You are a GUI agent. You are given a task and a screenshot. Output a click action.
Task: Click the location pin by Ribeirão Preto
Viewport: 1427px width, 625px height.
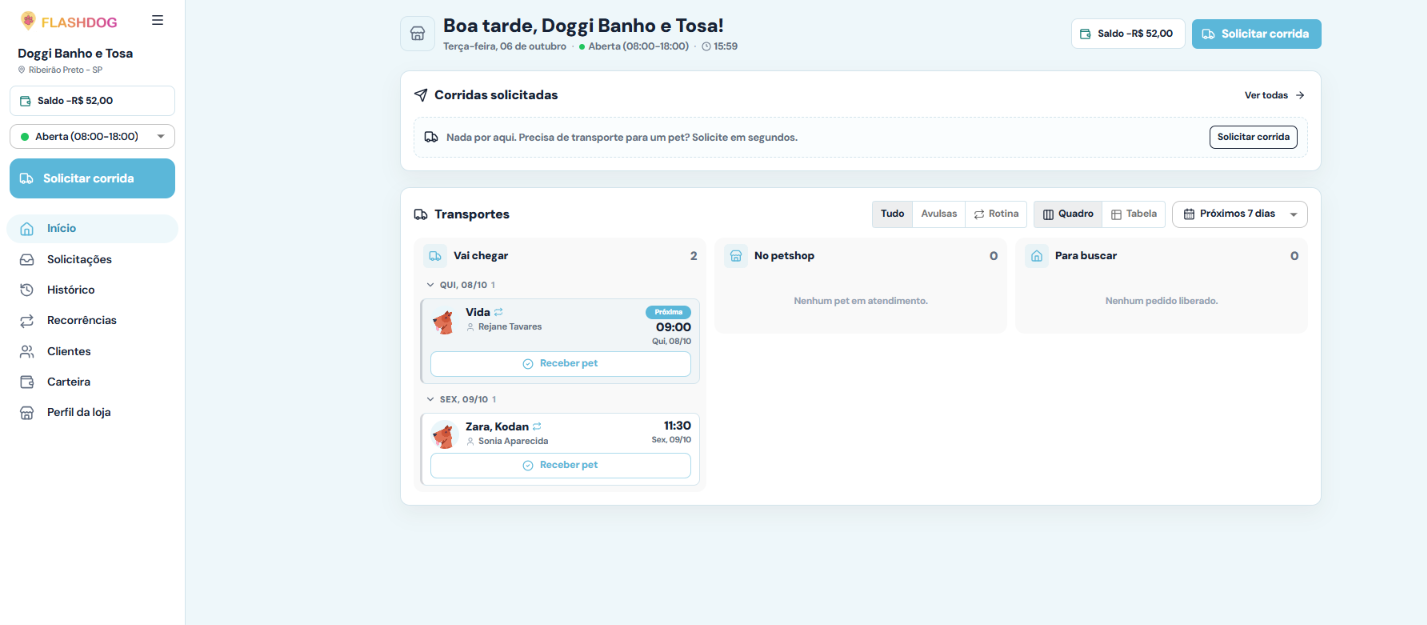[x=22, y=70]
